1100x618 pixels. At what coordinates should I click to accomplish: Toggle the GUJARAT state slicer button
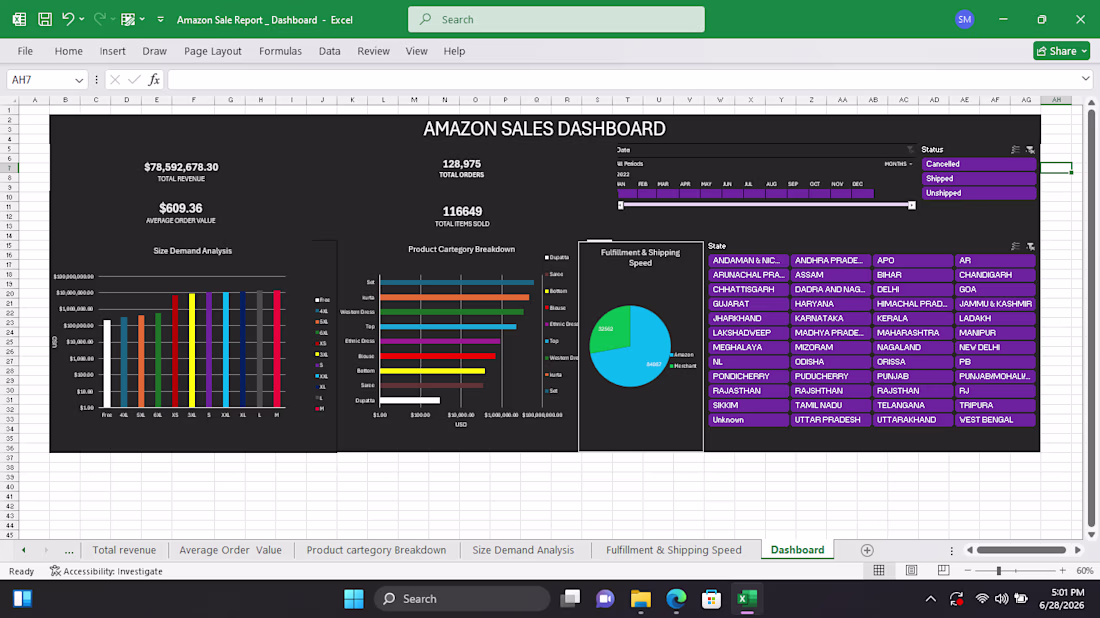[748, 304]
